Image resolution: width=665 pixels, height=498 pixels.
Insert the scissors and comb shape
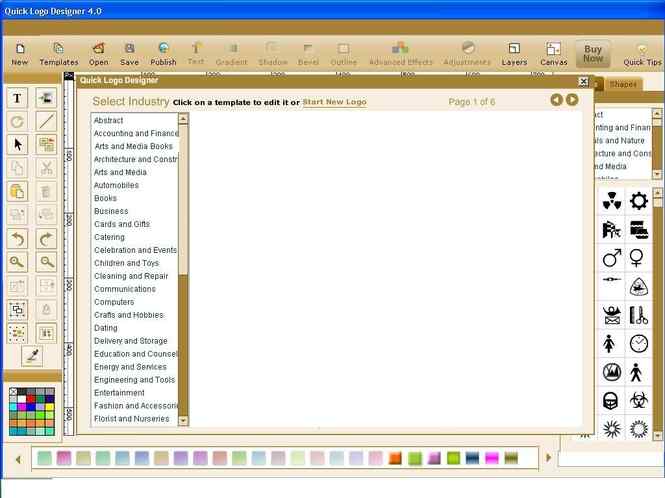point(638,316)
